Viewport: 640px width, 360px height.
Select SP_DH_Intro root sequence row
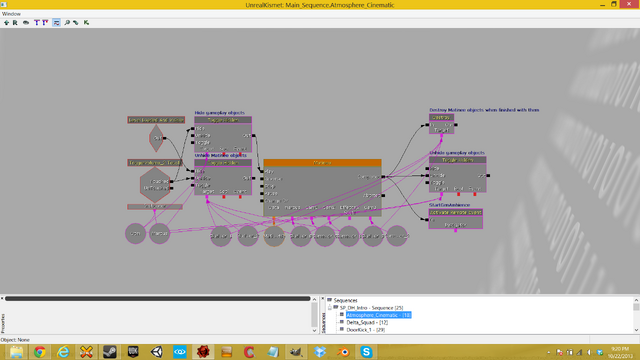[x=371, y=308]
